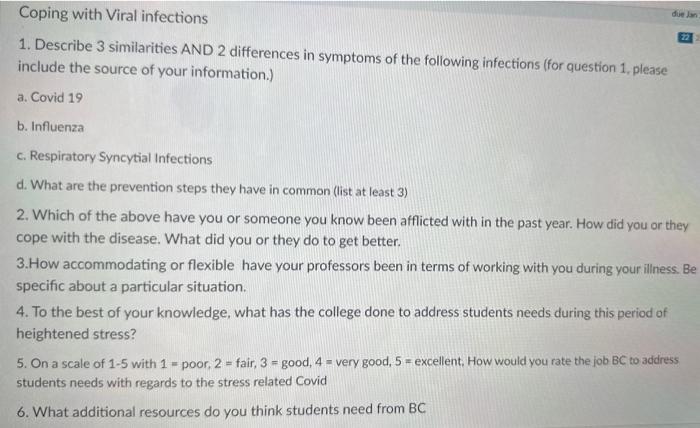This screenshot has height=428, width=700.
Task: Select 'c. Respiratory Syncytial Infections' item
Action: 114,157
